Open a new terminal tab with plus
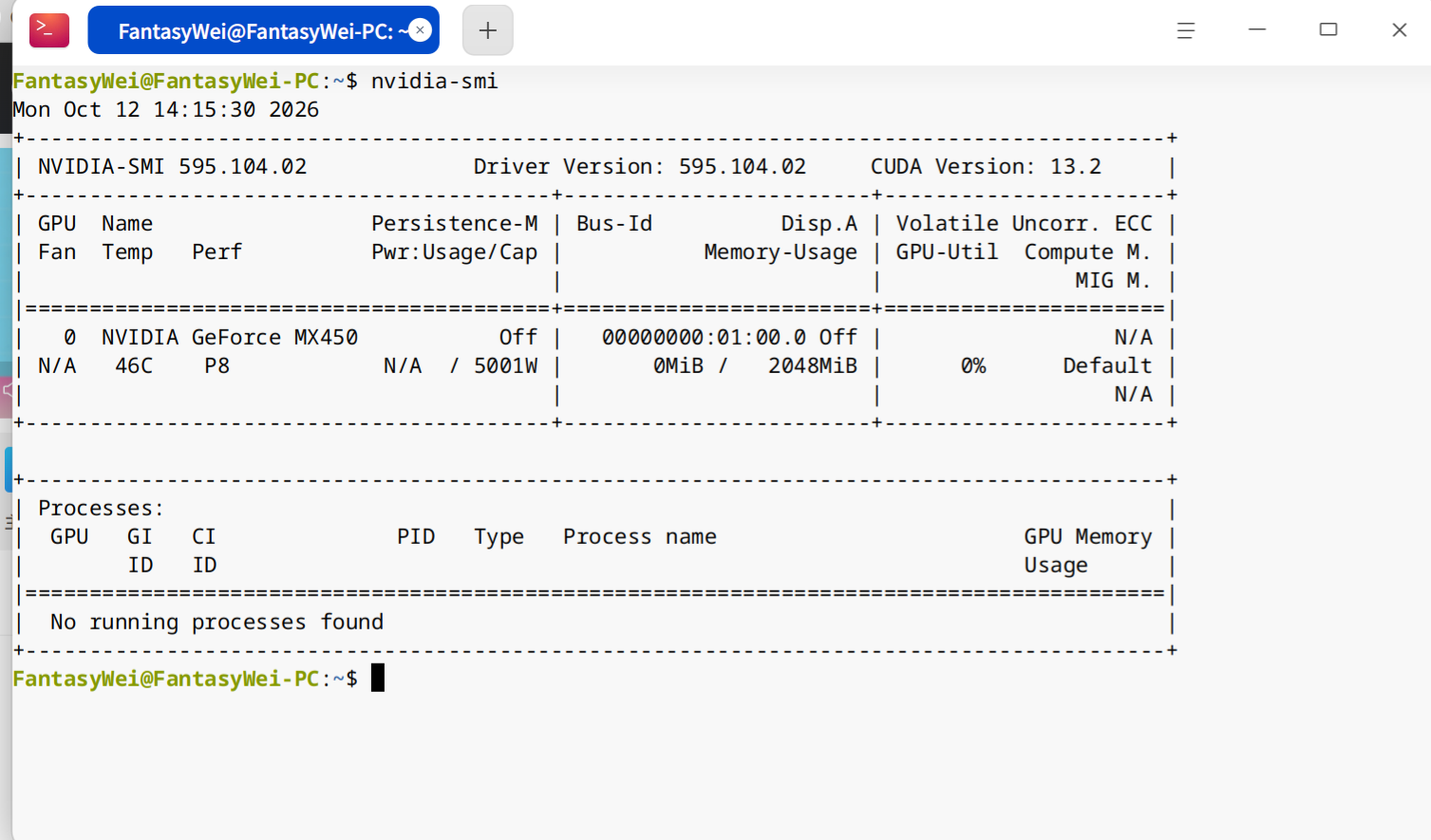The height and width of the screenshot is (840, 1431). point(488,30)
